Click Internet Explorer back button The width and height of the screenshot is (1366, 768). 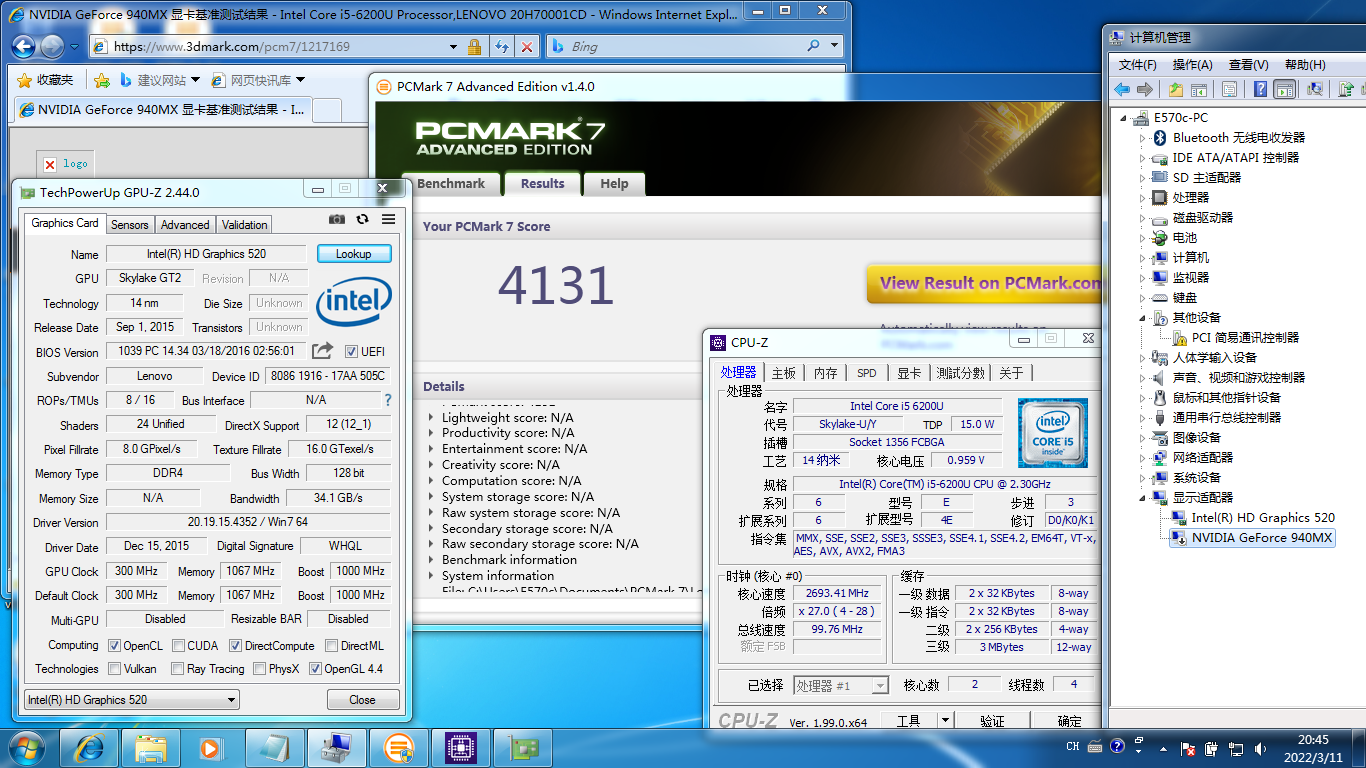point(24,46)
